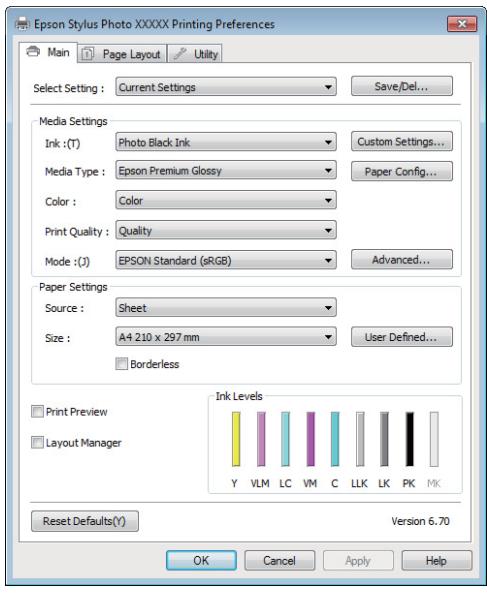Open Custom Settings dialog
This screenshot has height=593, width=487.
click(x=402, y=141)
